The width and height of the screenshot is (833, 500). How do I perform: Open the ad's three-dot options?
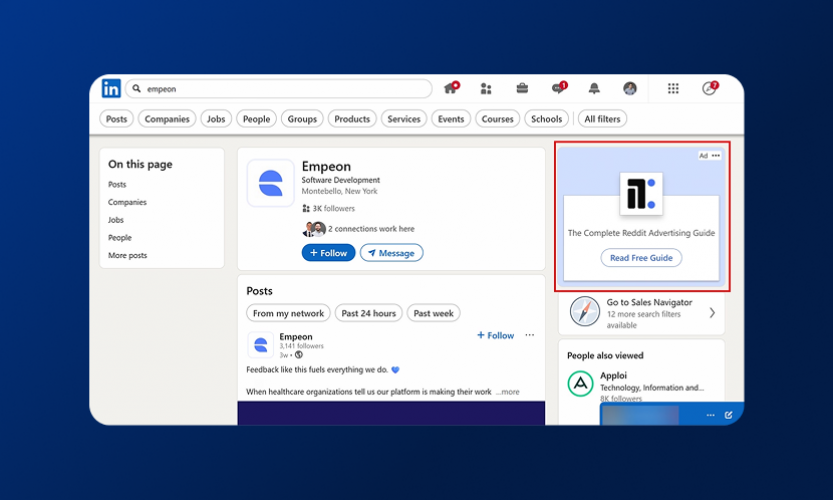(x=716, y=156)
